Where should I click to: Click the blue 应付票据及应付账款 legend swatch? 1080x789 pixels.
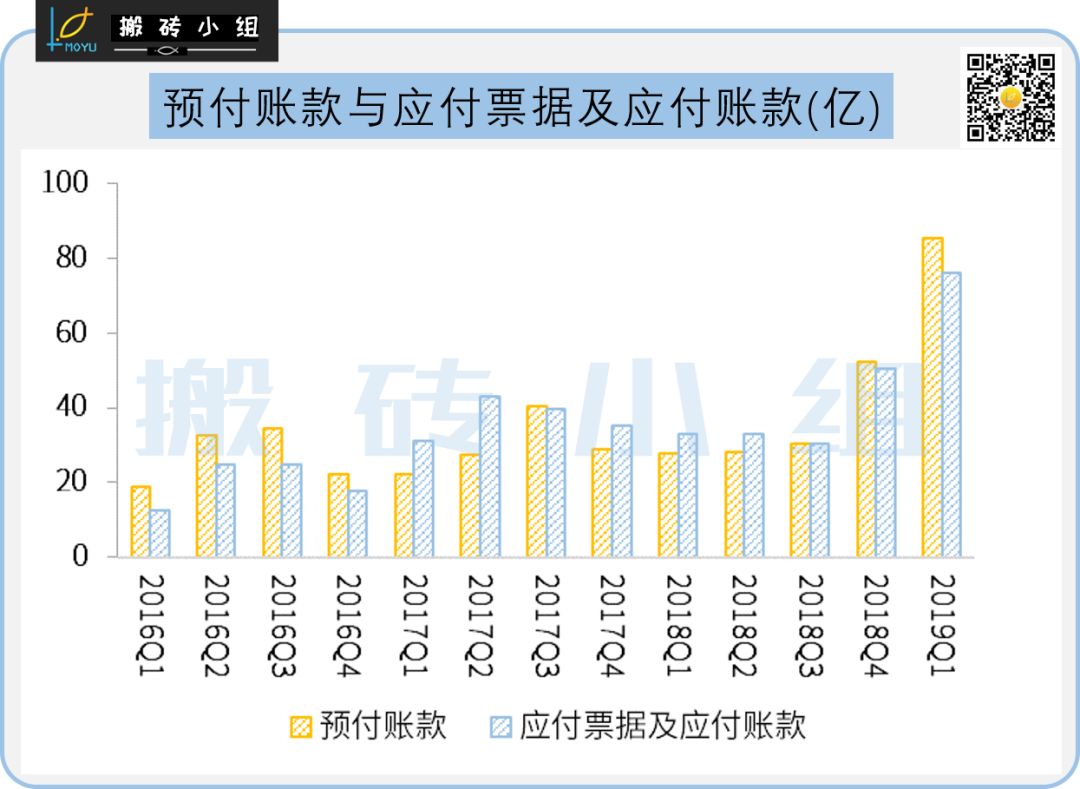click(501, 727)
